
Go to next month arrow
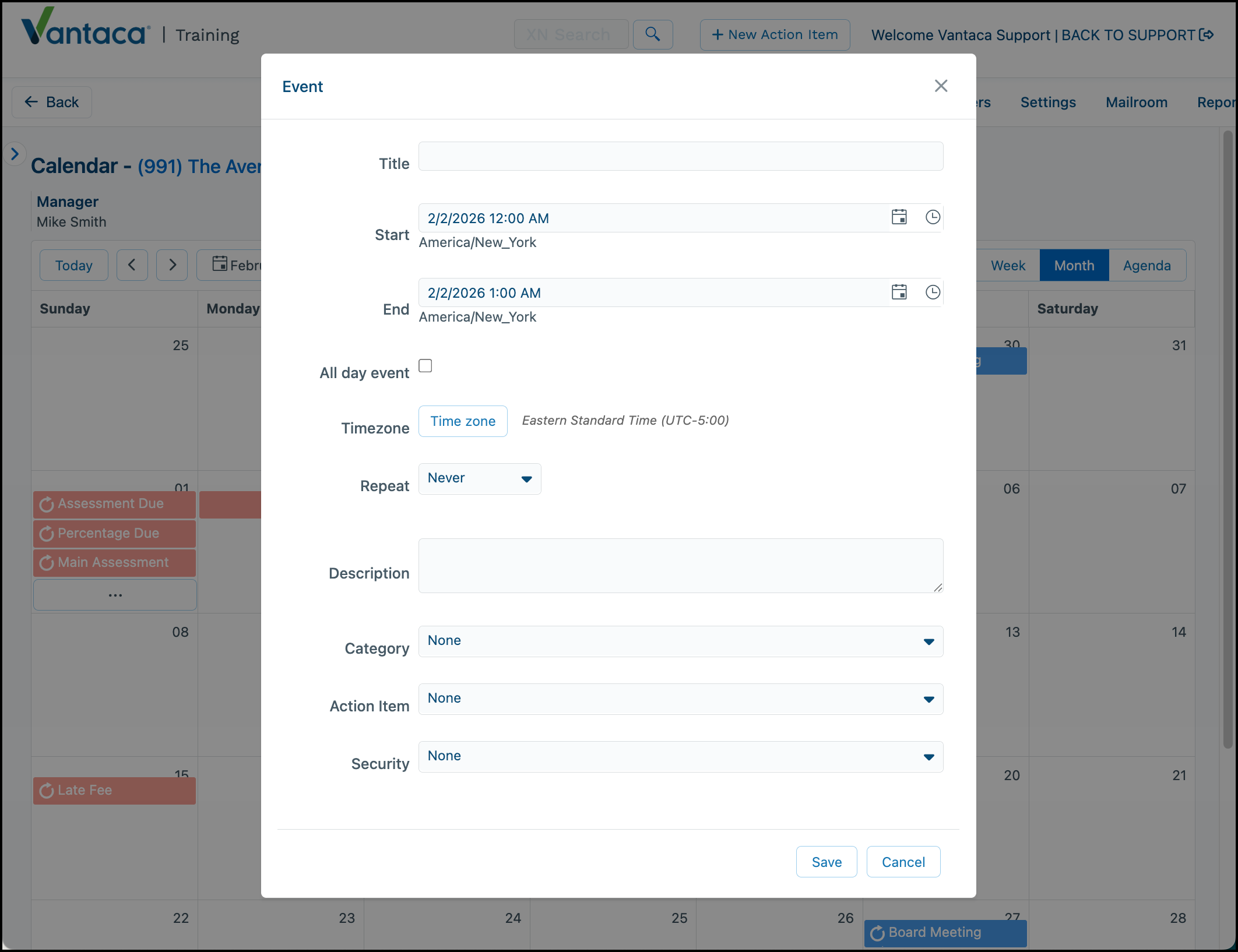pos(172,265)
